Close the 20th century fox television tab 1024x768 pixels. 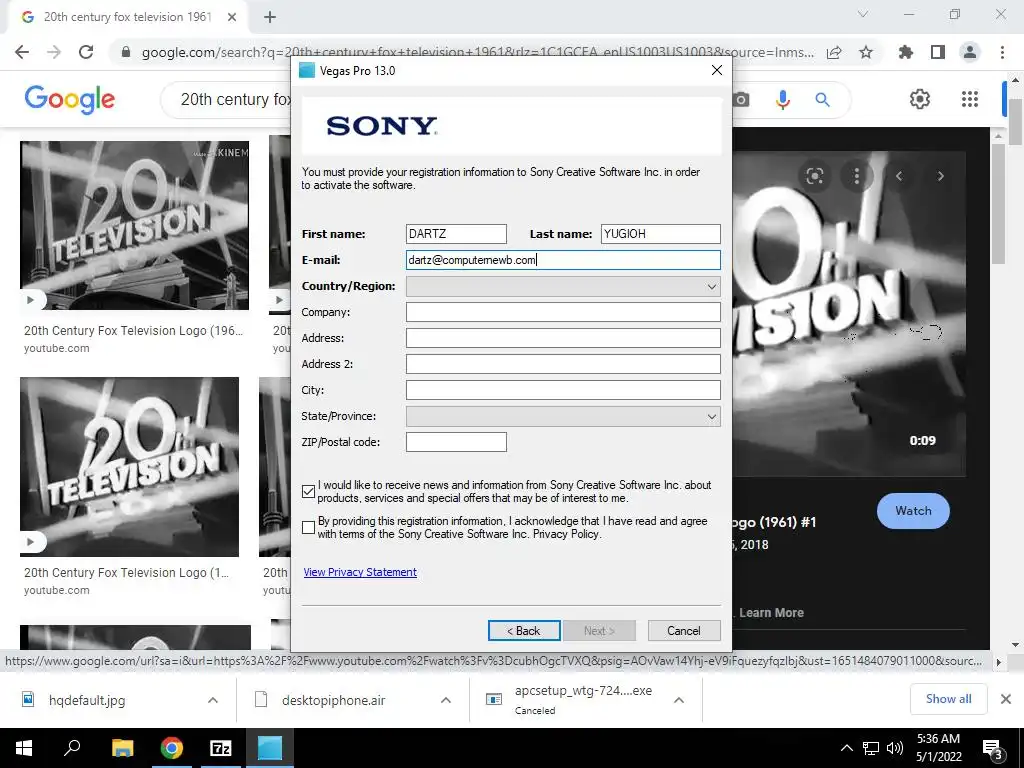232,18
